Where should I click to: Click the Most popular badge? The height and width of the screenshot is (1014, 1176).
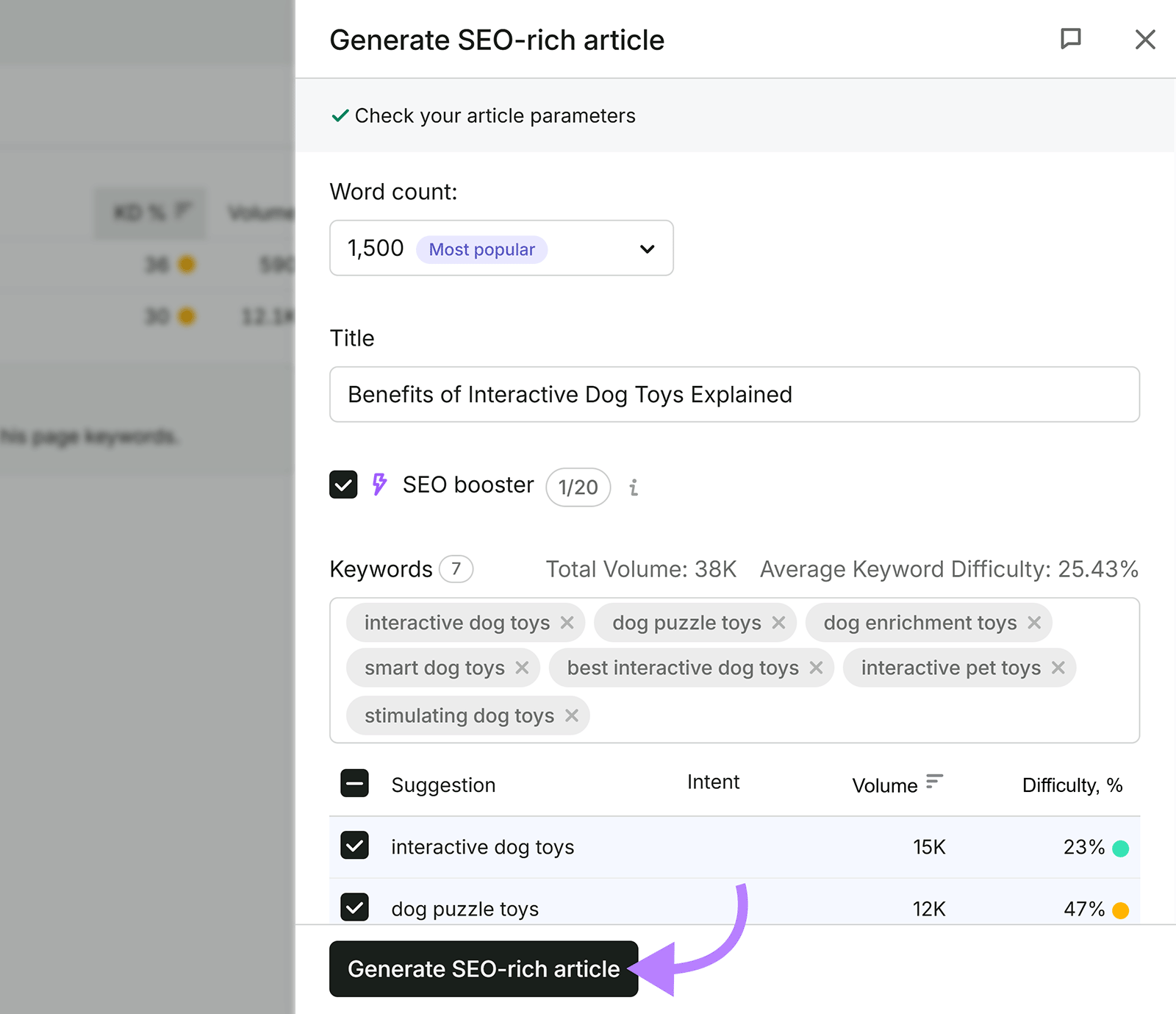(481, 250)
